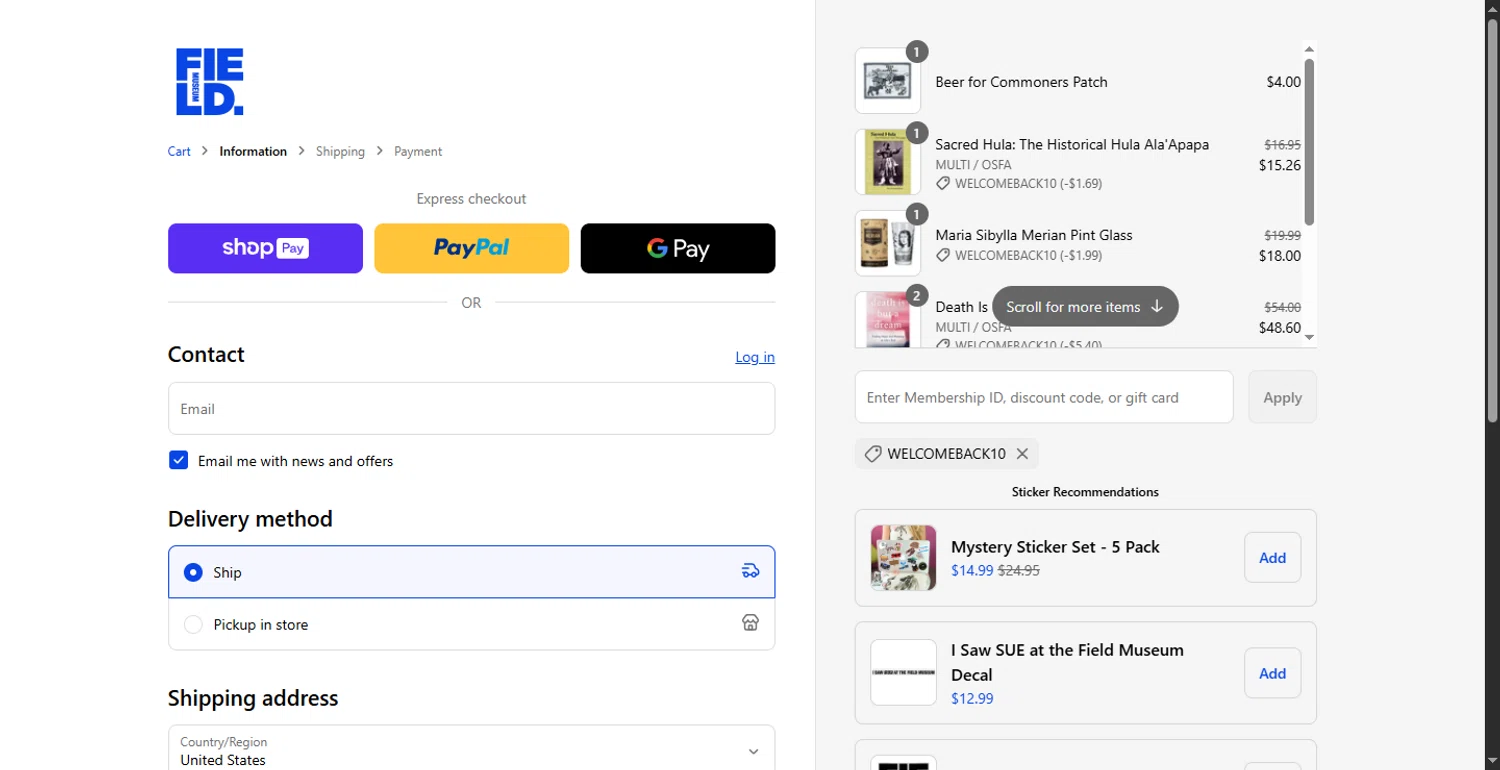Click the store pickup icon

pos(750,624)
